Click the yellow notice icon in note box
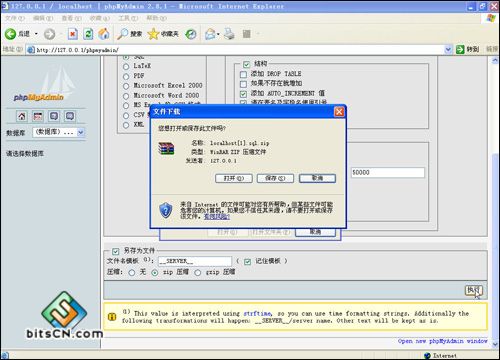500x360 pixels. (x=112, y=317)
